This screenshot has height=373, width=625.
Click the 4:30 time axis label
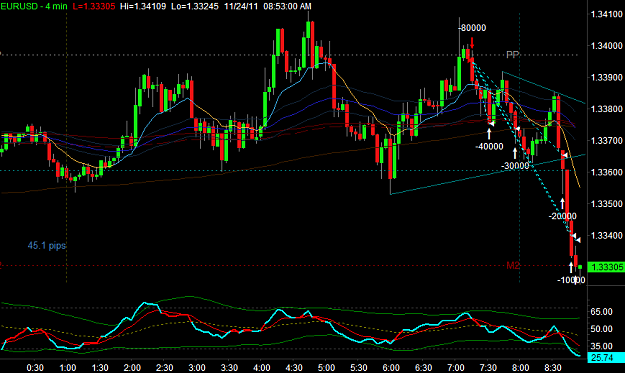coord(294,367)
